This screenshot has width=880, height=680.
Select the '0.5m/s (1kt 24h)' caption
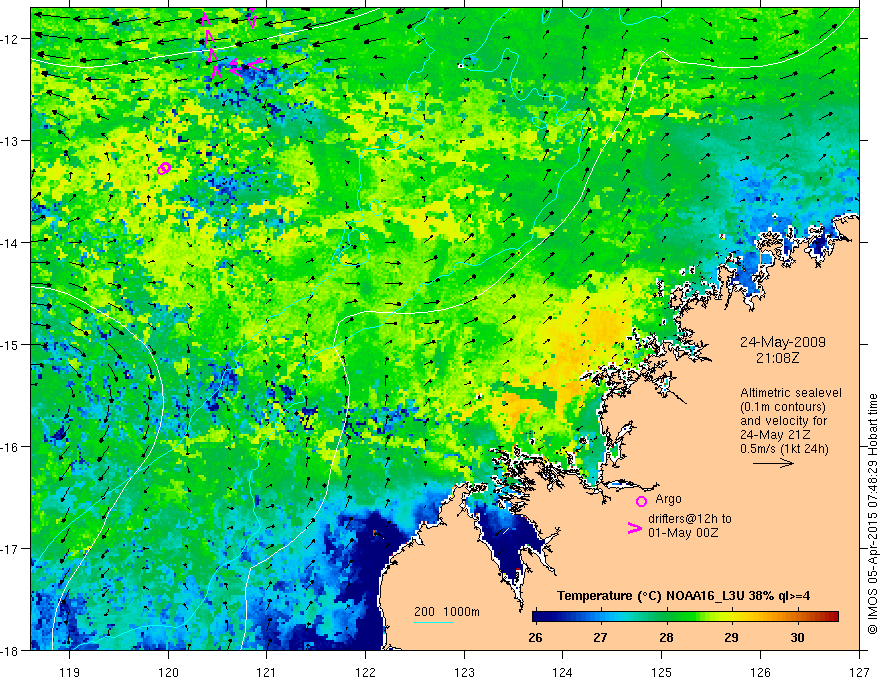point(784,449)
